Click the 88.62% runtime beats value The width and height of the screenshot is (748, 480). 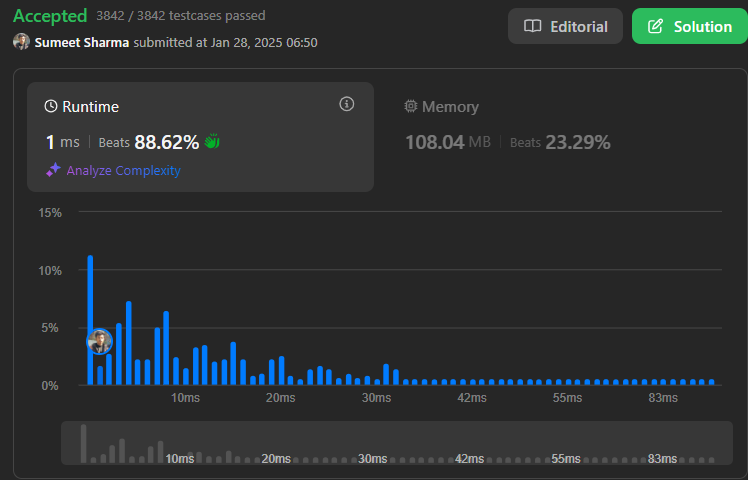click(167, 142)
